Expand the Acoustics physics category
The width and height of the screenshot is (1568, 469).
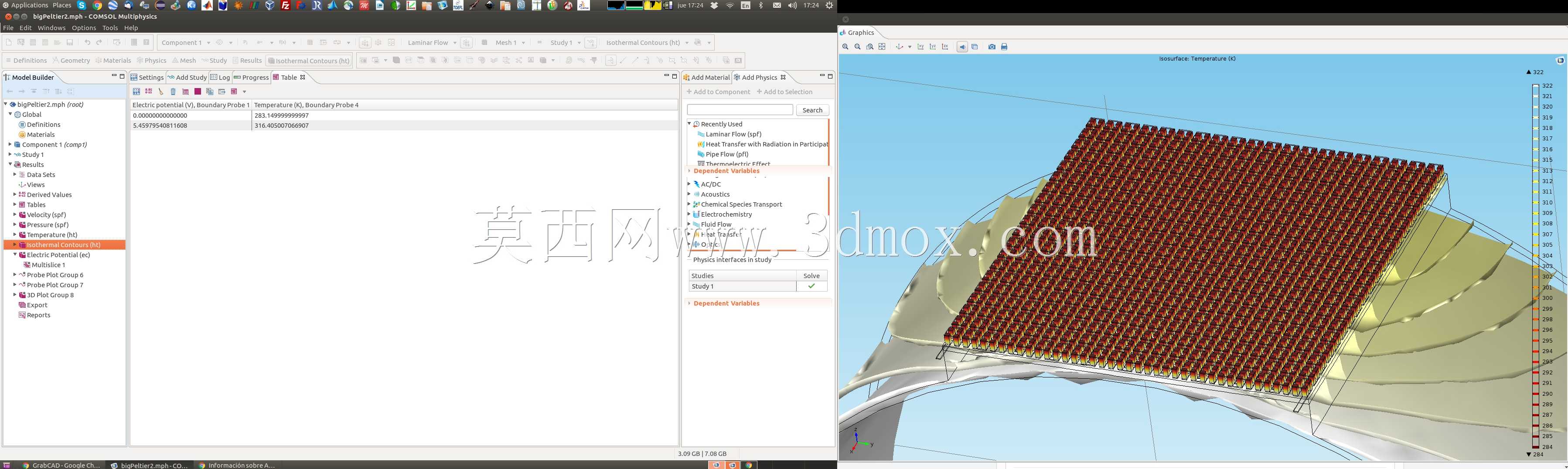point(689,195)
